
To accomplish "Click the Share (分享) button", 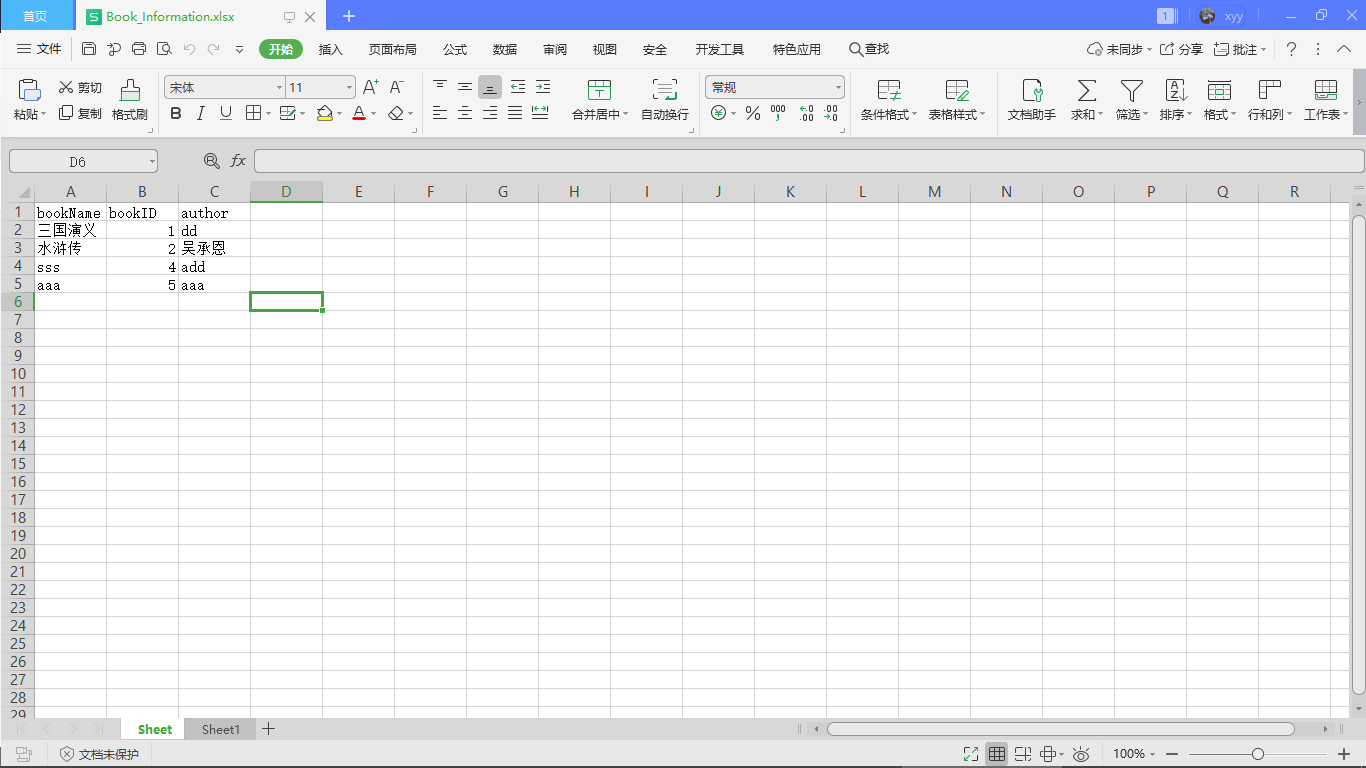I will click(1181, 49).
